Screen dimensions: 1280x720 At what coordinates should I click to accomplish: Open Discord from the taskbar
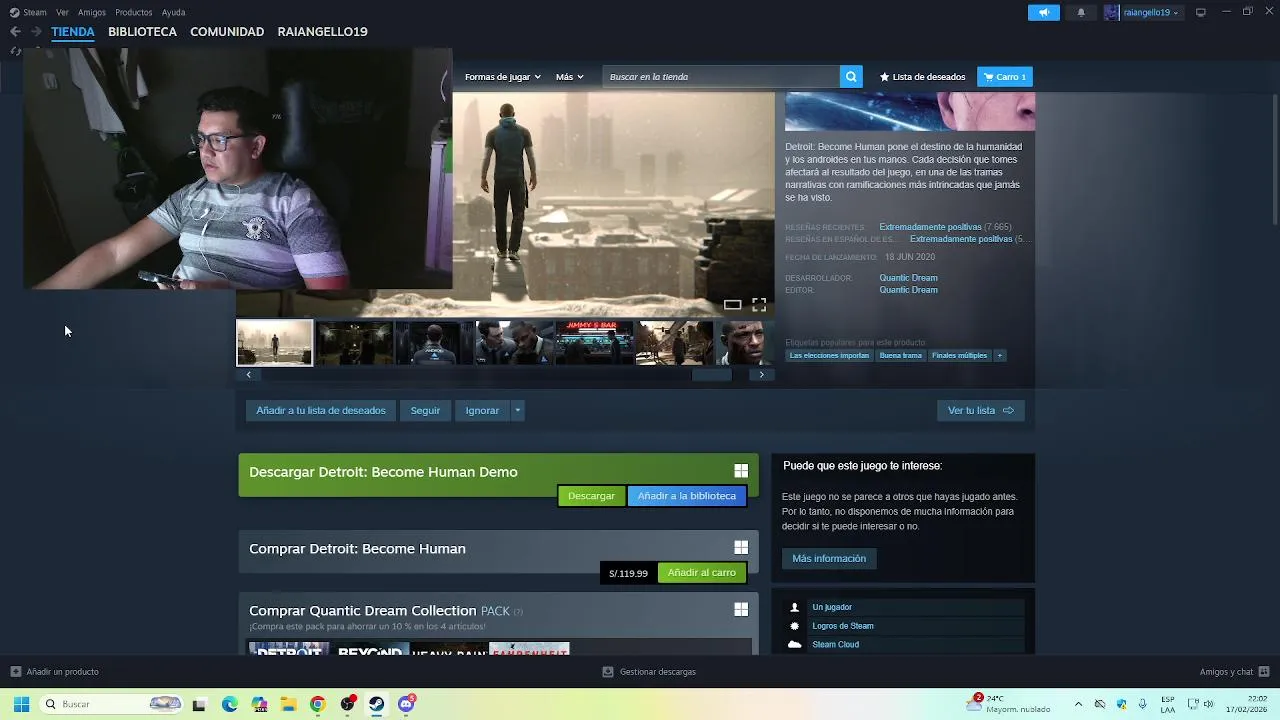coord(406,704)
